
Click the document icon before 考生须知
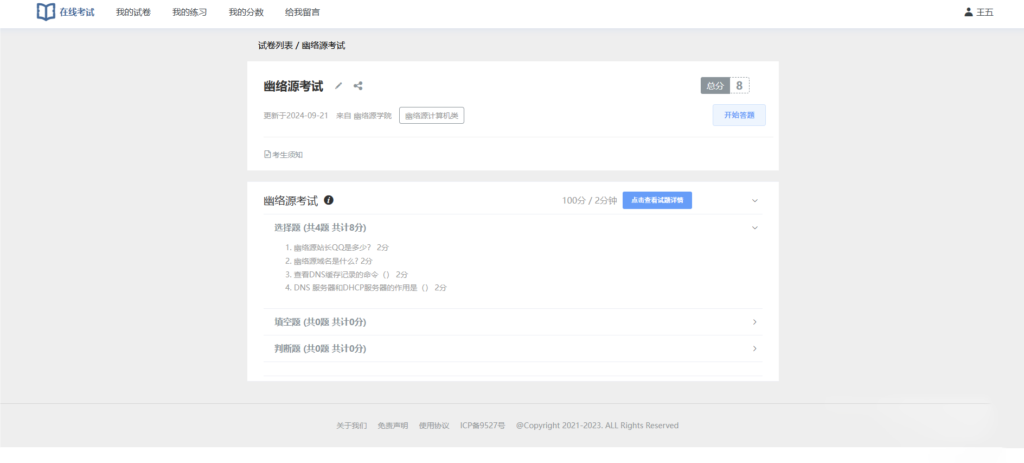(267, 155)
